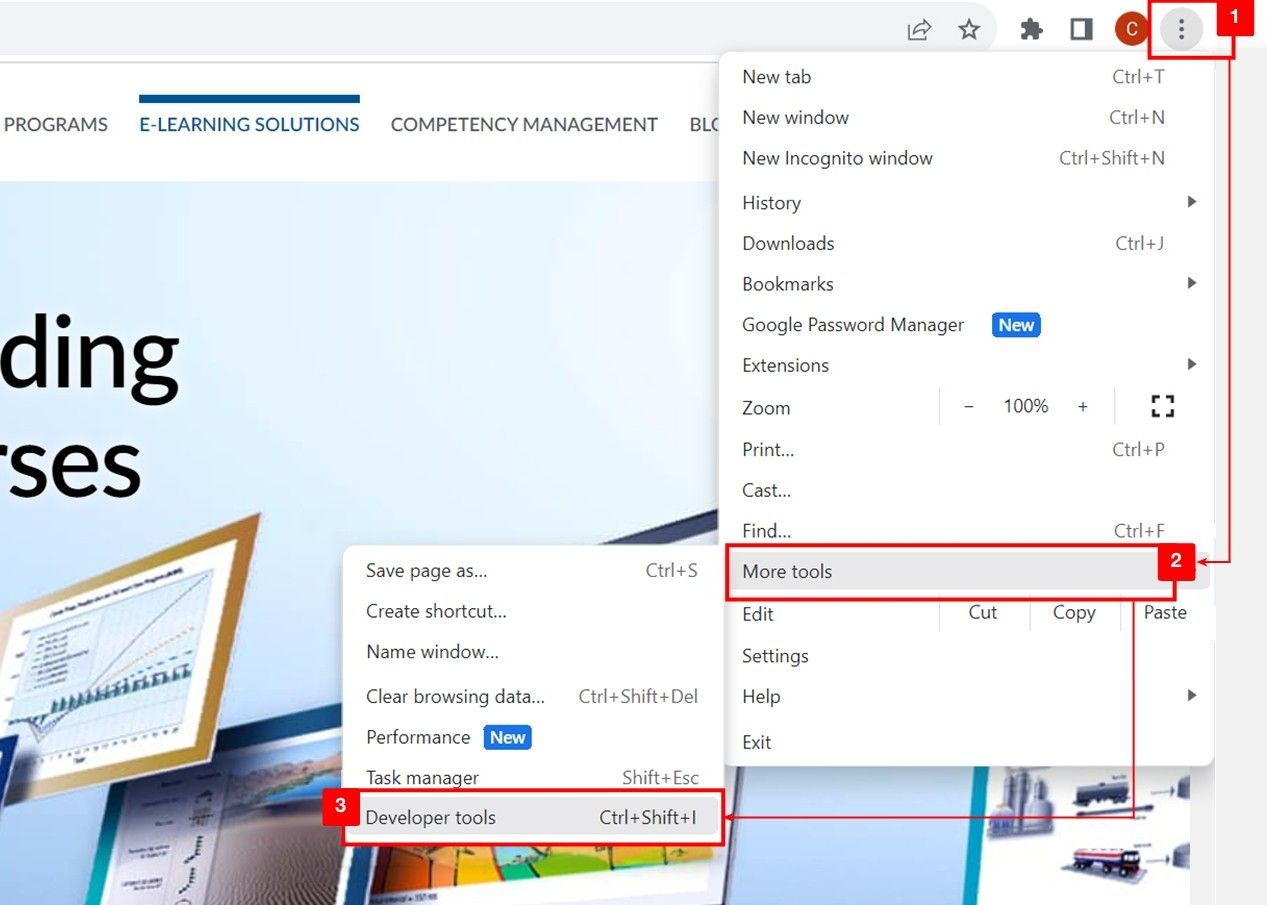Choose Create shortcut... in submenu
Screen dimensions: 1267x905
(x=532, y=611)
